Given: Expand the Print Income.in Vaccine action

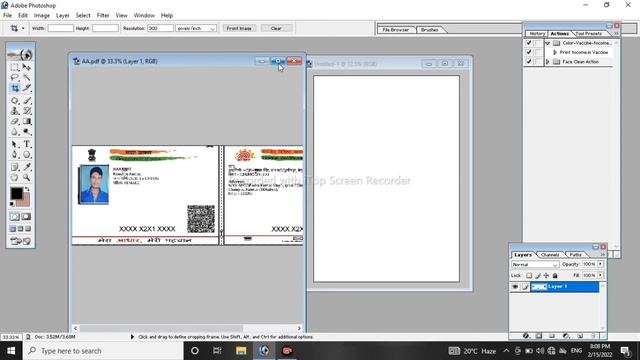Looking at the screenshot, I should click(555, 52).
